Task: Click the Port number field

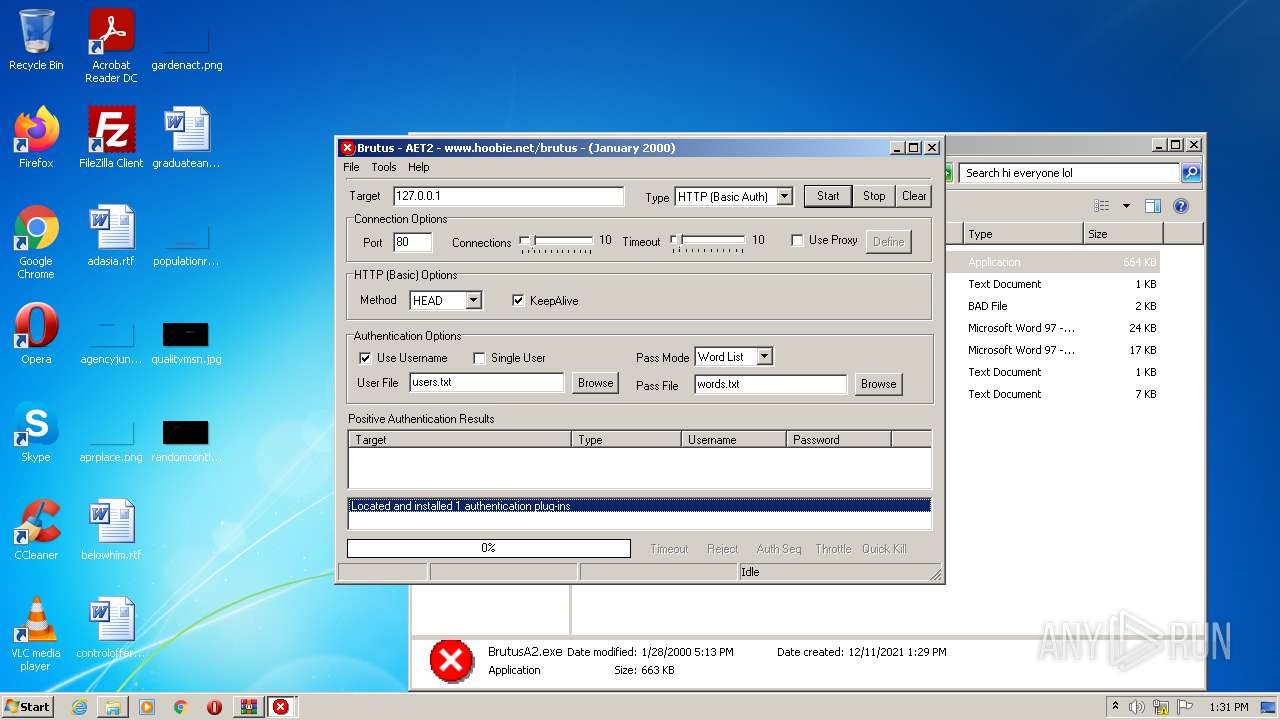Action: [413, 242]
